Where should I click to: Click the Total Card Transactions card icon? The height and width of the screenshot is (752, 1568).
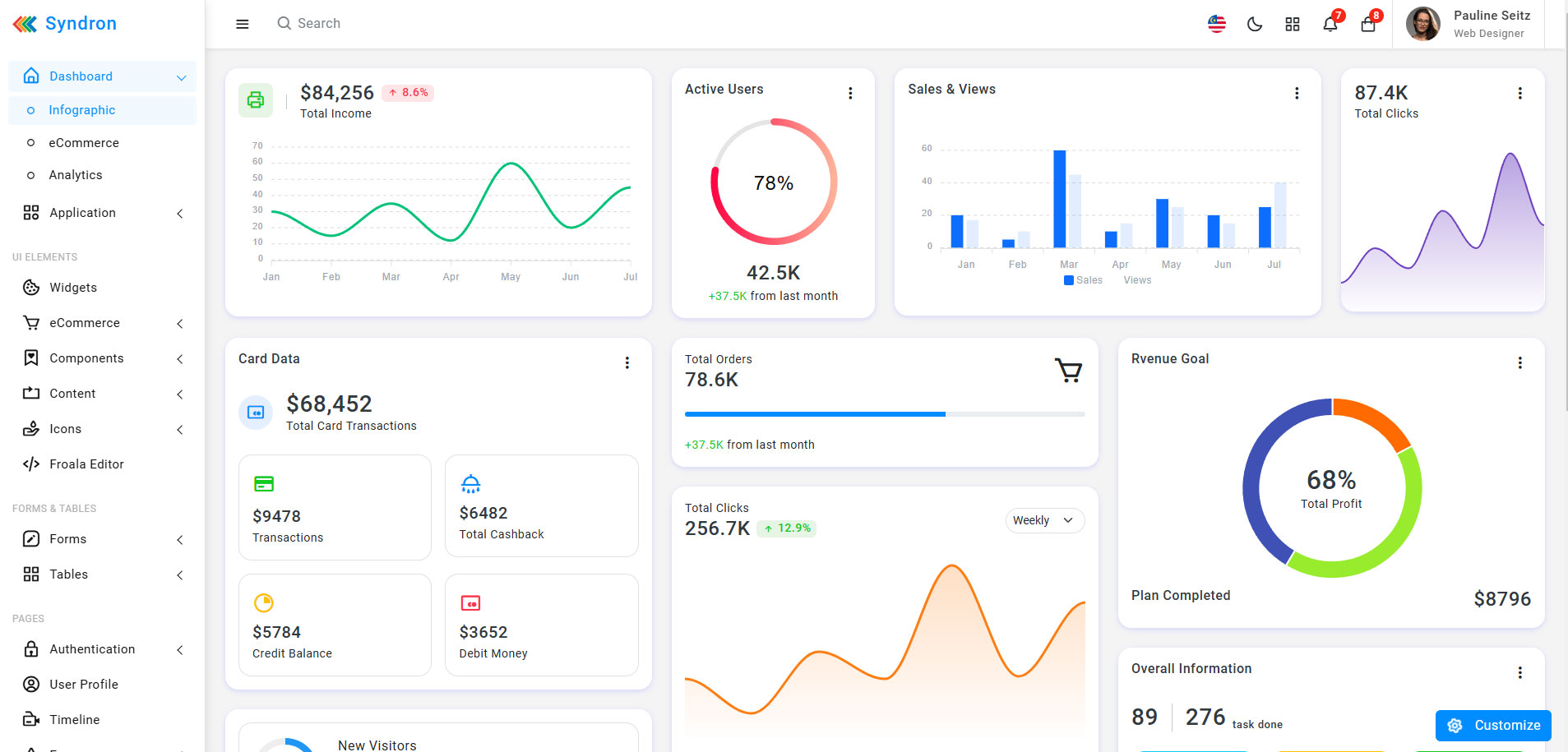pos(256,412)
